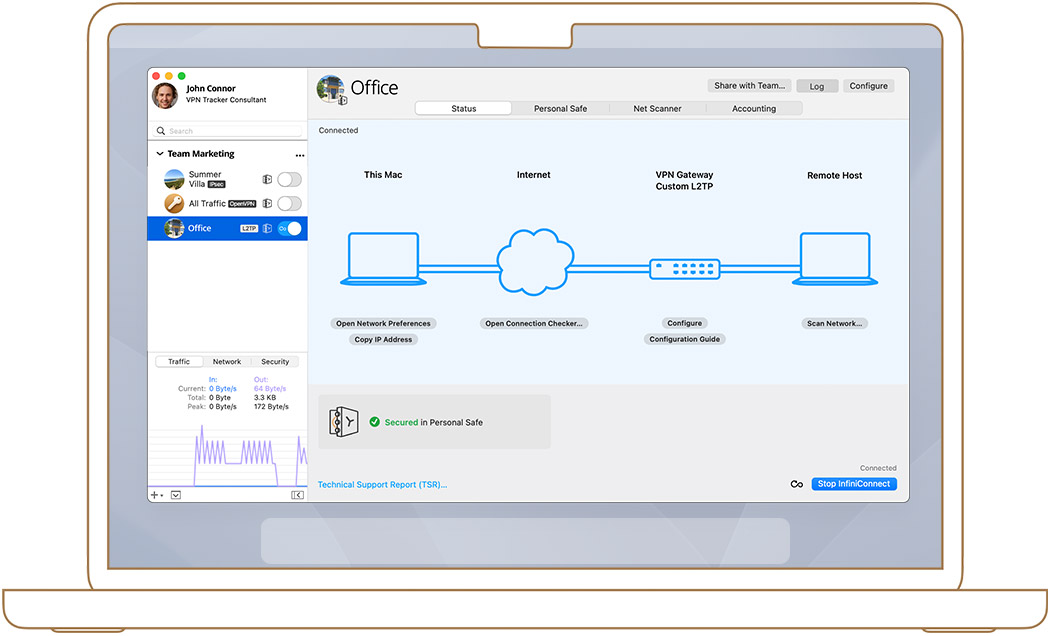Enable the Summer Villa connection toggle
1051x636 pixels.
(x=289, y=180)
